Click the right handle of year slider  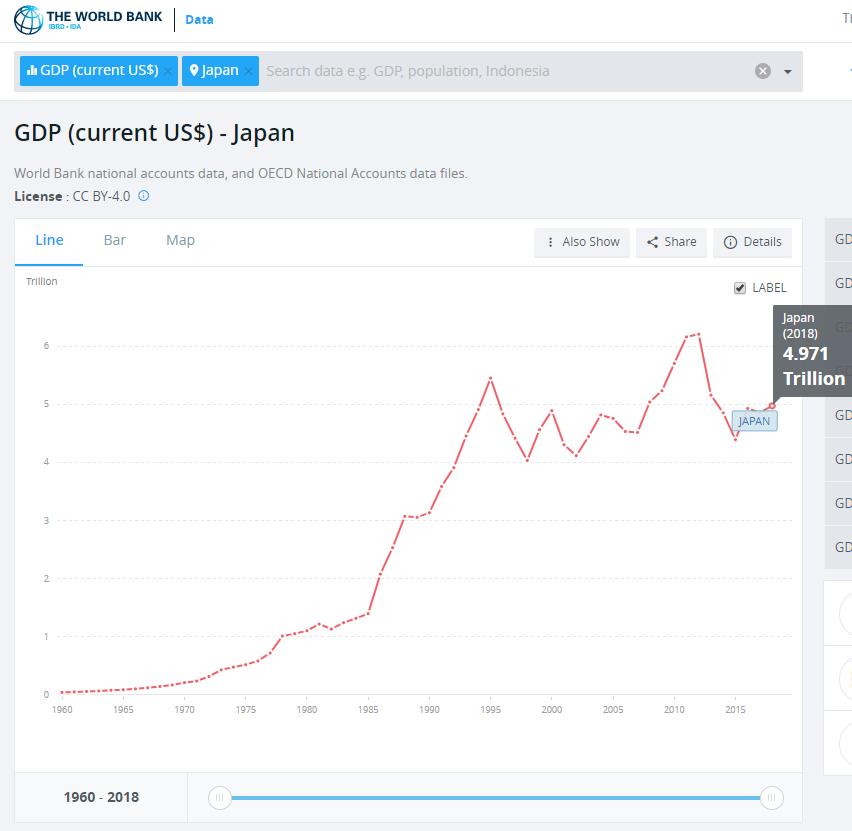click(x=771, y=797)
